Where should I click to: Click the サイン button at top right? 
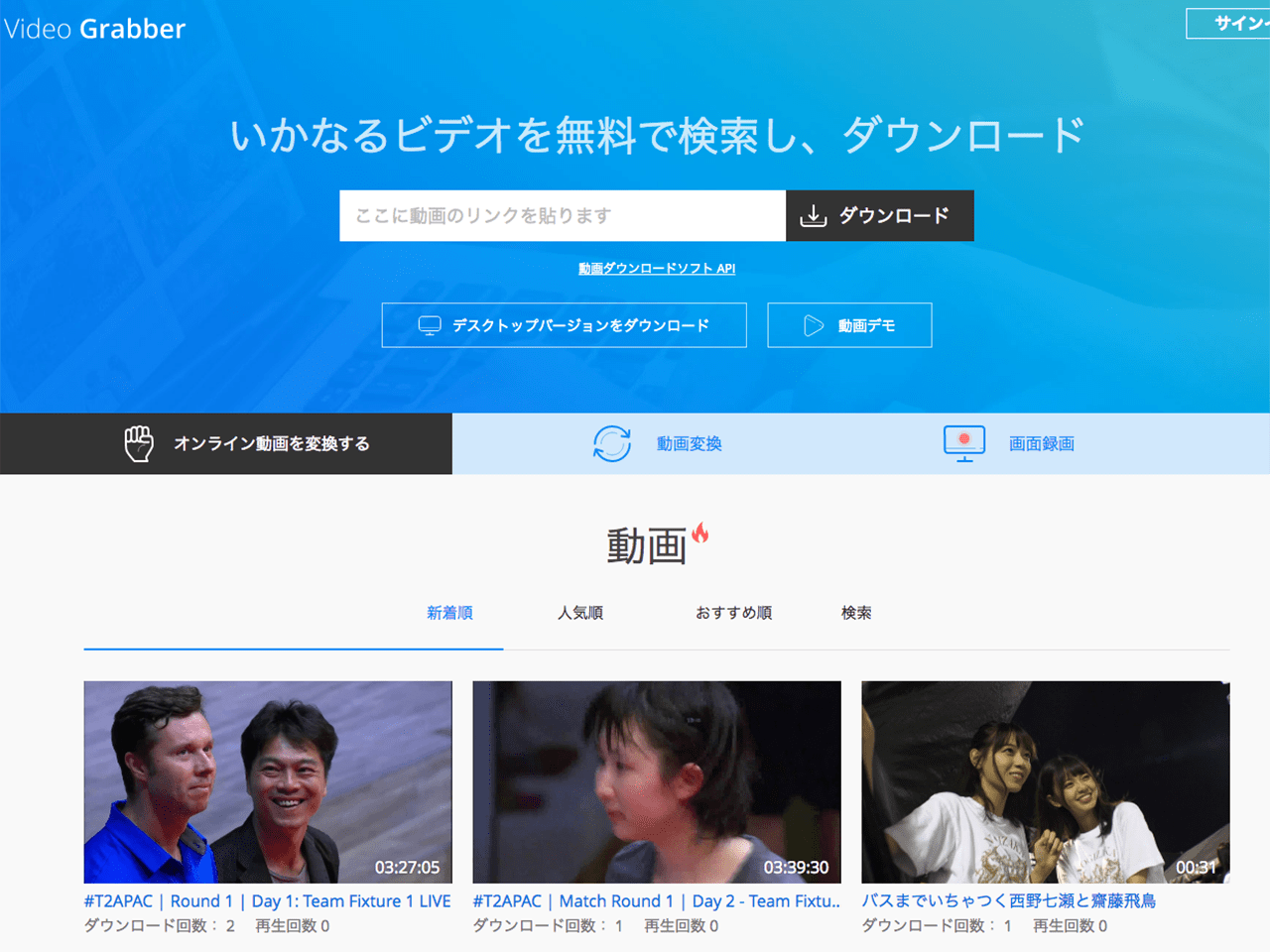(x=1228, y=23)
